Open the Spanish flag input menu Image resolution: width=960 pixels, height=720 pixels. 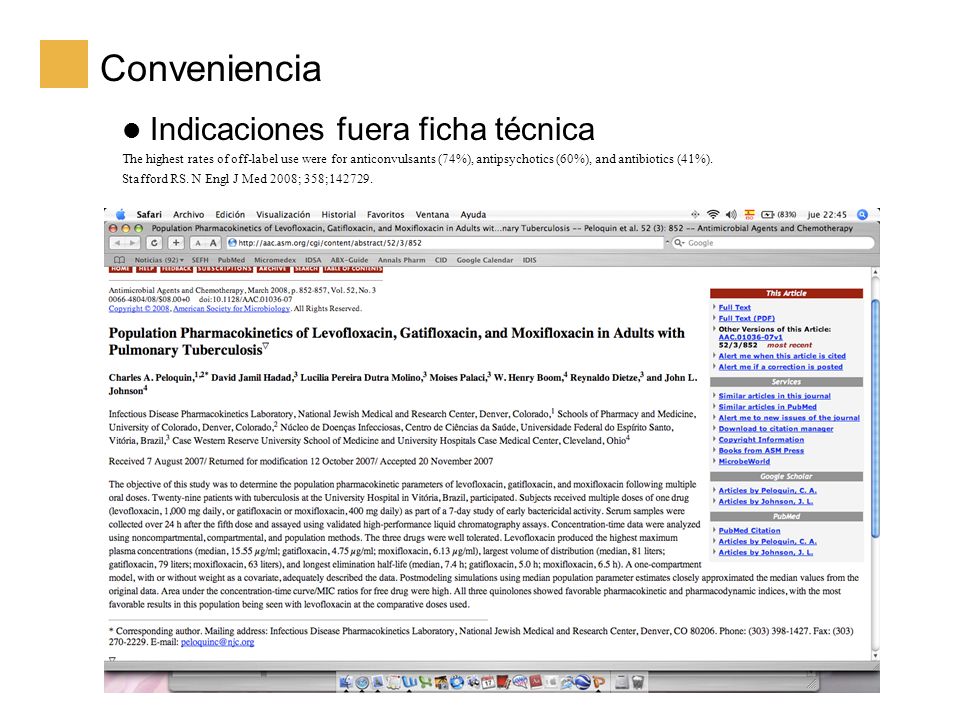coord(749,214)
